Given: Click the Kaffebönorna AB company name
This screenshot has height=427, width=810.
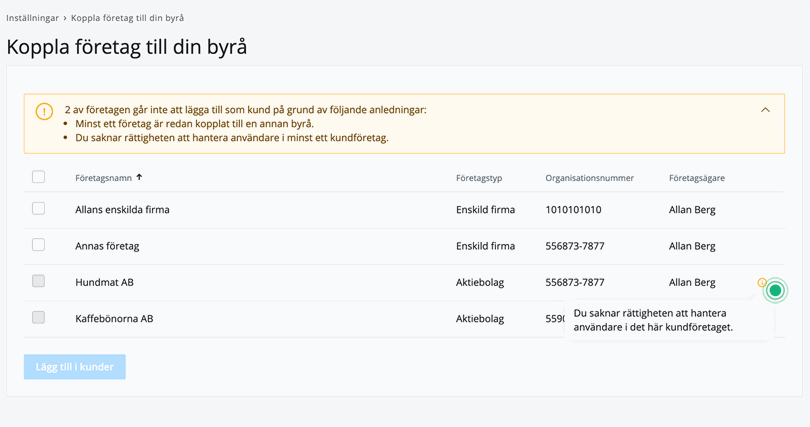Looking at the screenshot, I should 114,319.
